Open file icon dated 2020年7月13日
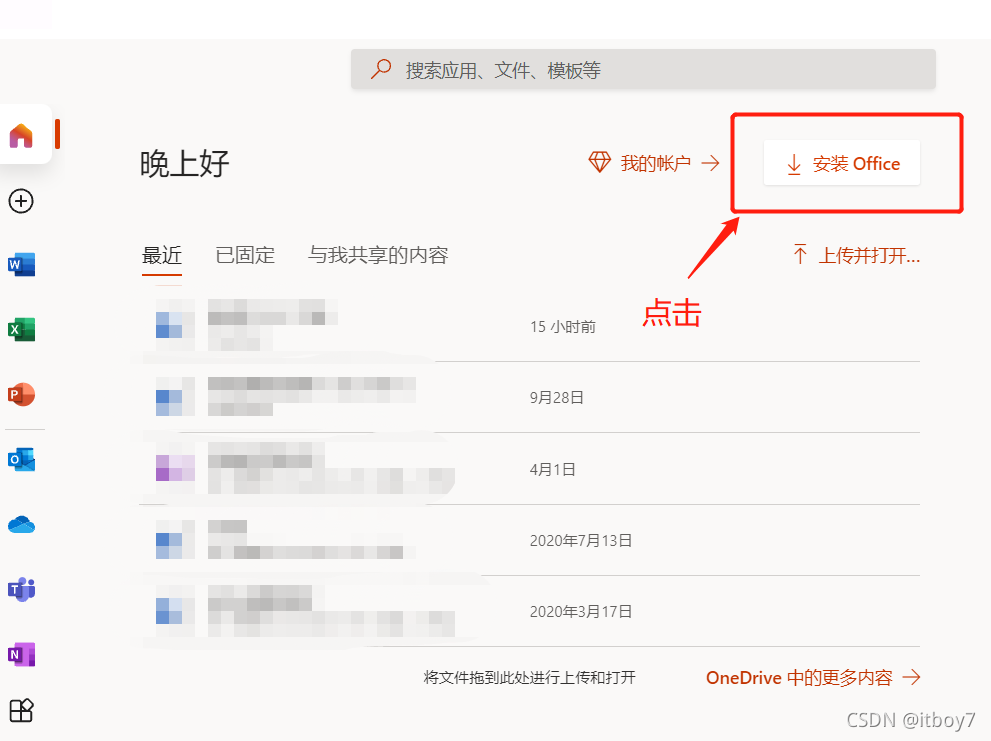The height and width of the screenshot is (741, 991). pyautogui.click(x=175, y=539)
